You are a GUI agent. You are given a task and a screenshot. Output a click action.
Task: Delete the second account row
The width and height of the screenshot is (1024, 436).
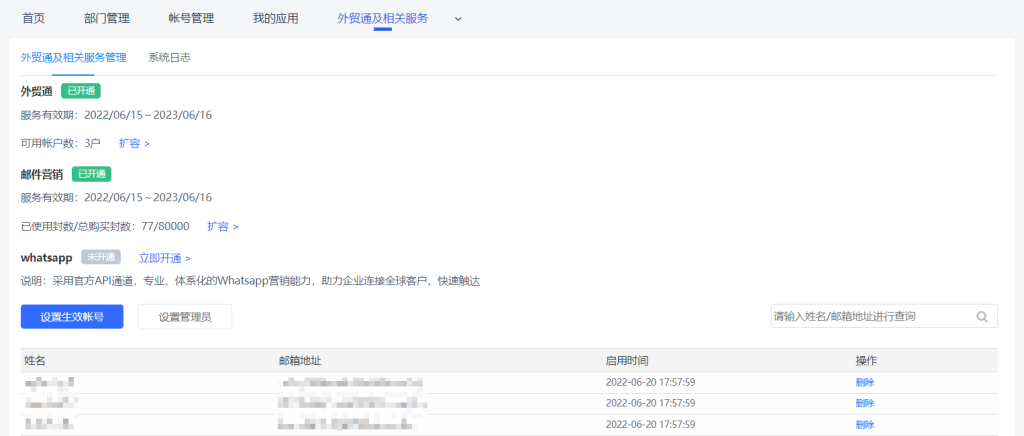point(865,403)
